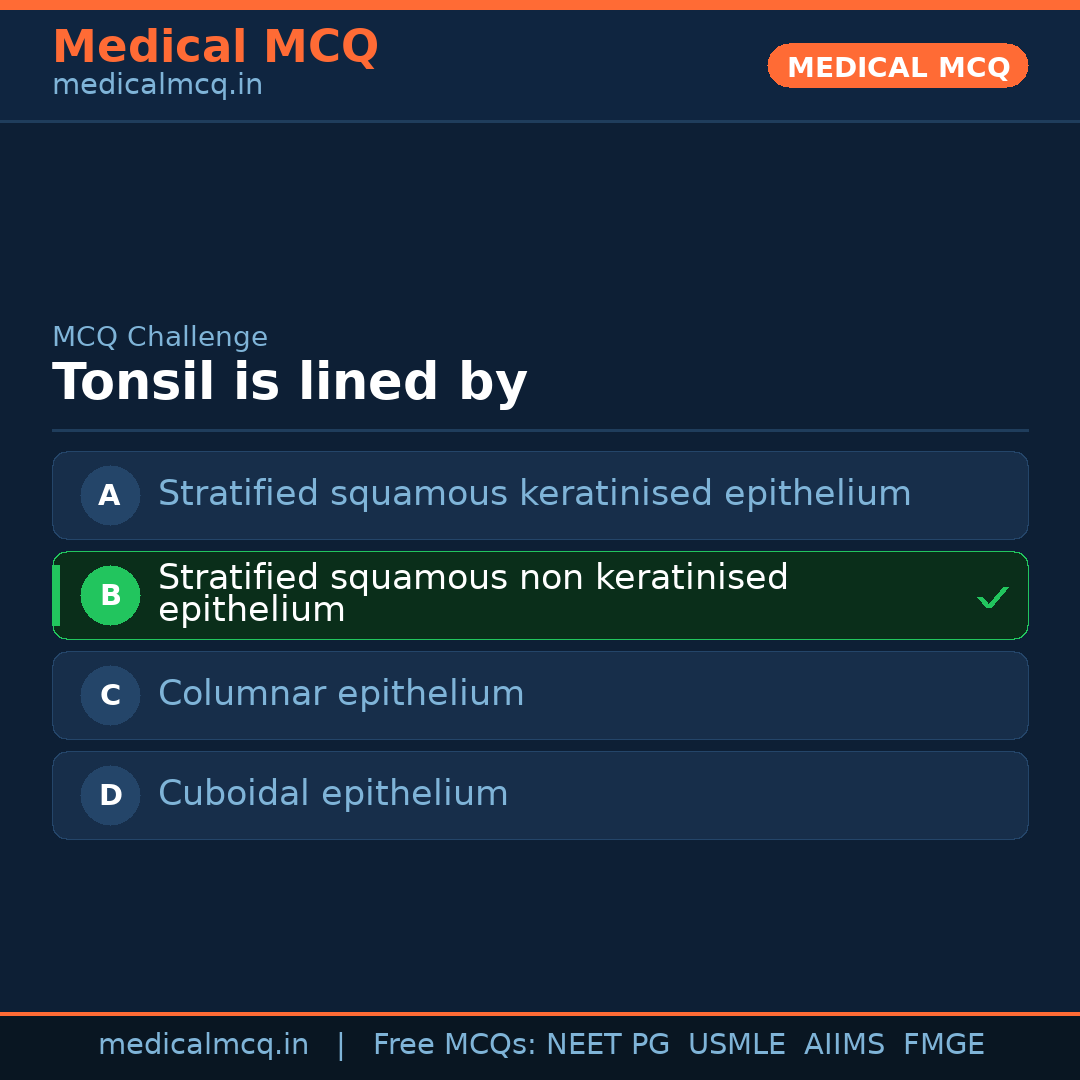1080x1080 pixels.
Task: Select "Stratified squamous keratinised epithelium" answer
Action: coord(534,494)
